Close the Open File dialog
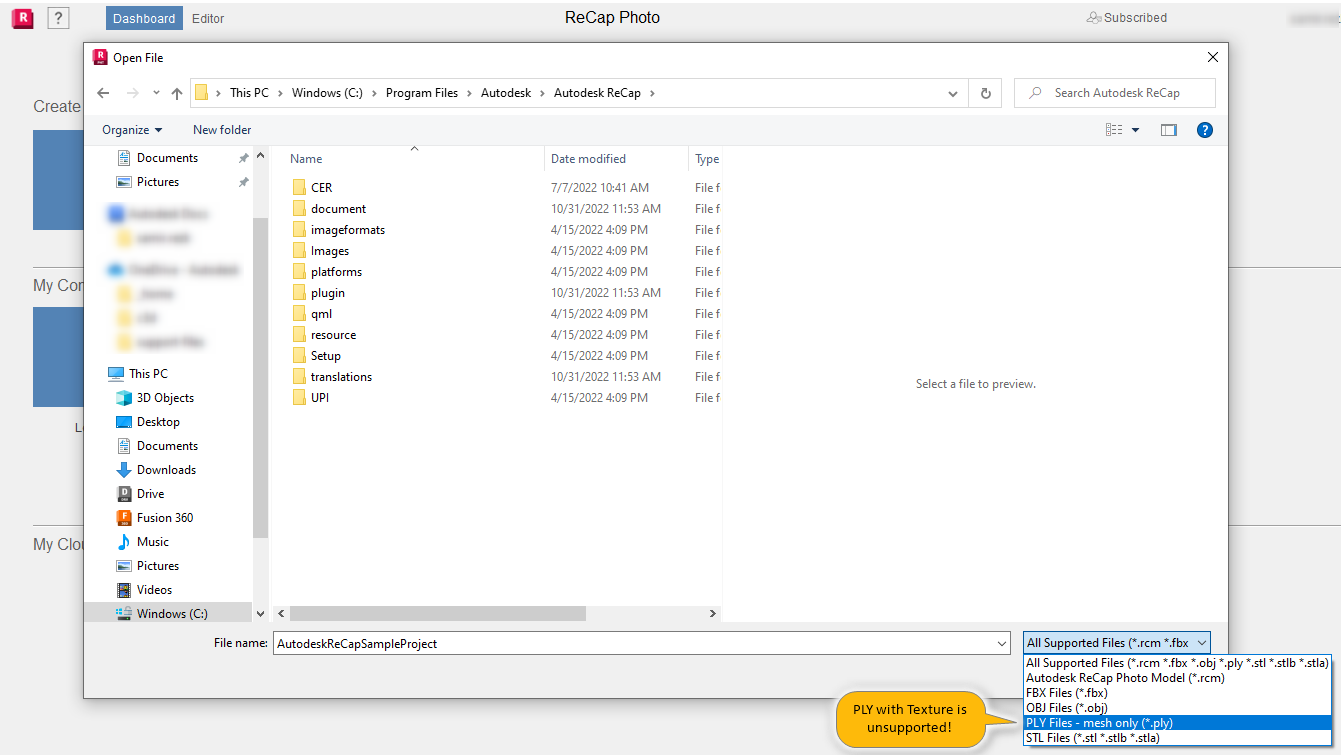 [x=1213, y=58]
